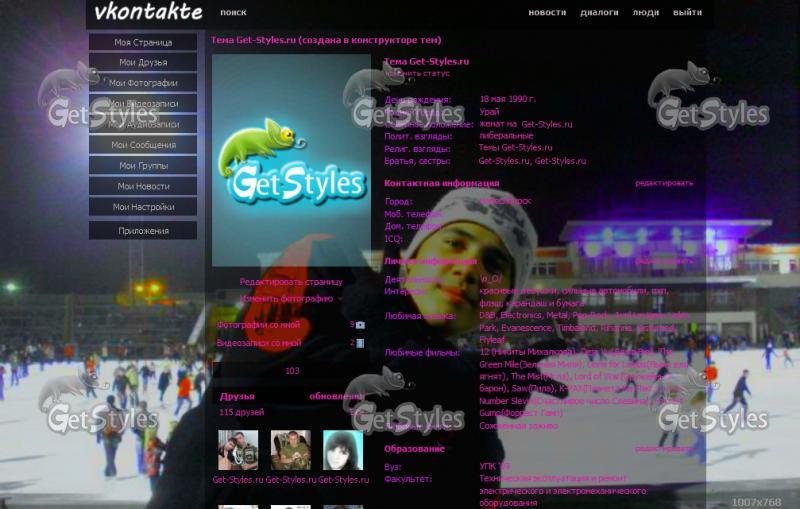Click the Друзья section header
The width and height of the screenshot is (800, 509).
tap(237, 396)
